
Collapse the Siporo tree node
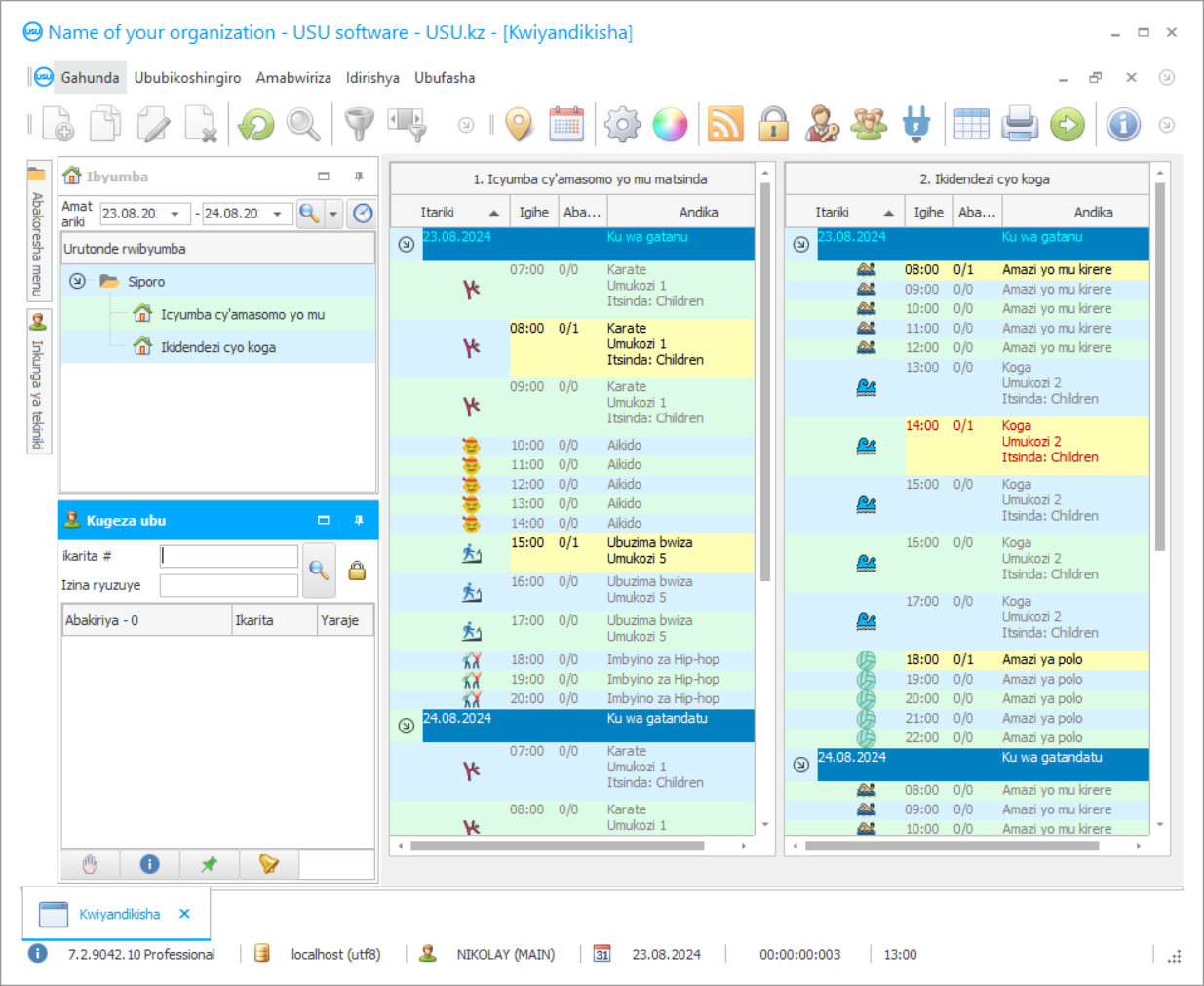click(x=77, y=281)
